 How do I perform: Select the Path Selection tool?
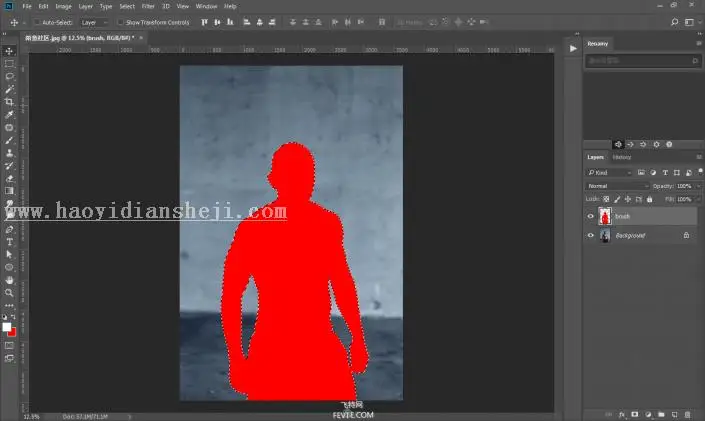(9, 255)
